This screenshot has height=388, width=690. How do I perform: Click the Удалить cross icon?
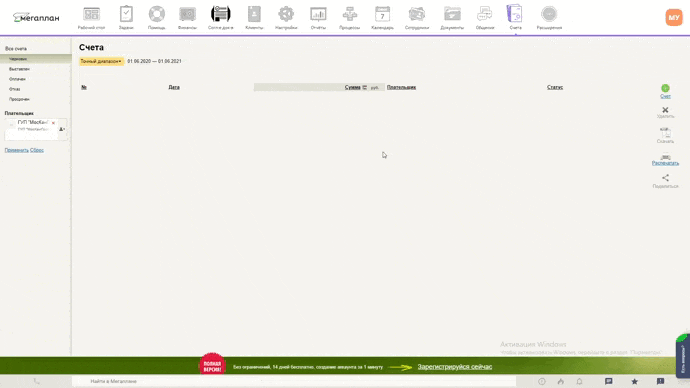point(665,110)
